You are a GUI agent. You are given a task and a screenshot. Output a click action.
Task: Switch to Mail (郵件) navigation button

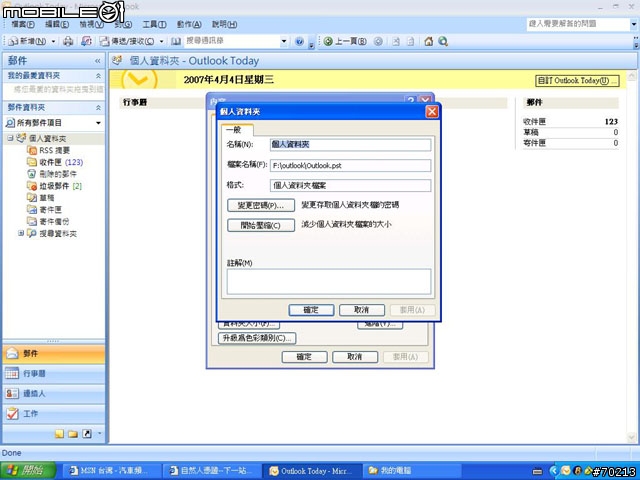coord(53,353)
